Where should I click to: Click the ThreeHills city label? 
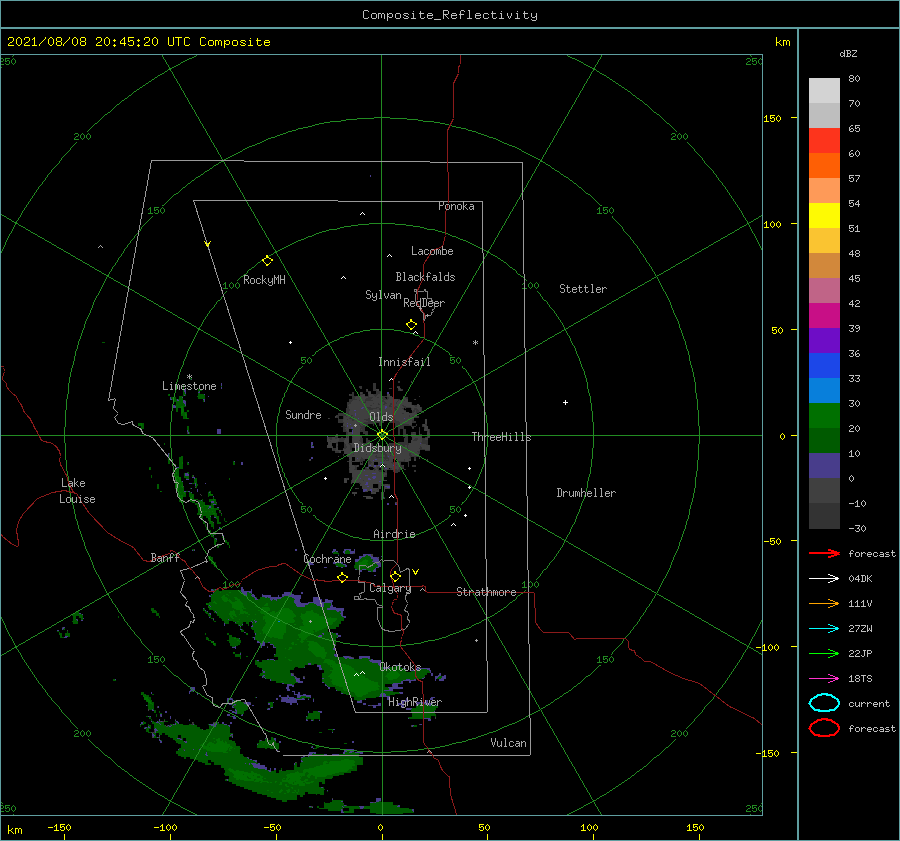point(501,437)
